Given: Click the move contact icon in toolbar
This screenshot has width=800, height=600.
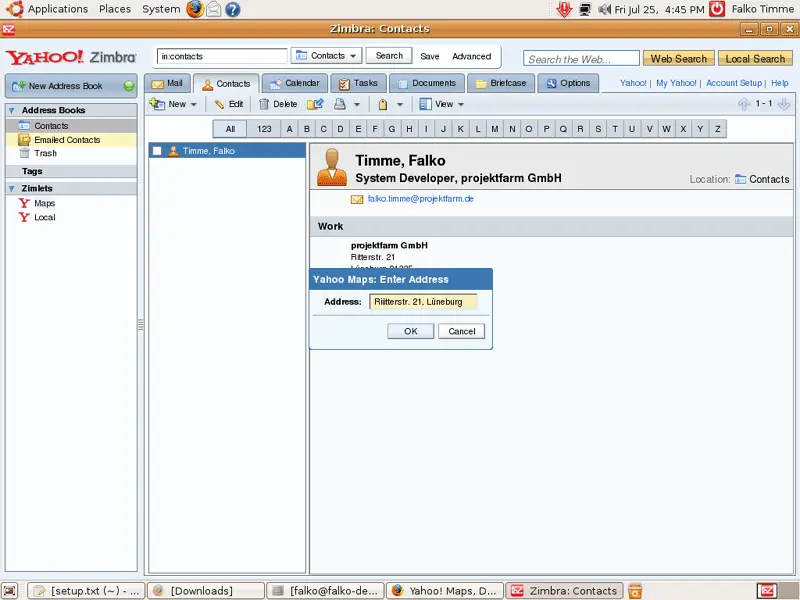Looking at the screenshot, I should (x=315, y=104).
